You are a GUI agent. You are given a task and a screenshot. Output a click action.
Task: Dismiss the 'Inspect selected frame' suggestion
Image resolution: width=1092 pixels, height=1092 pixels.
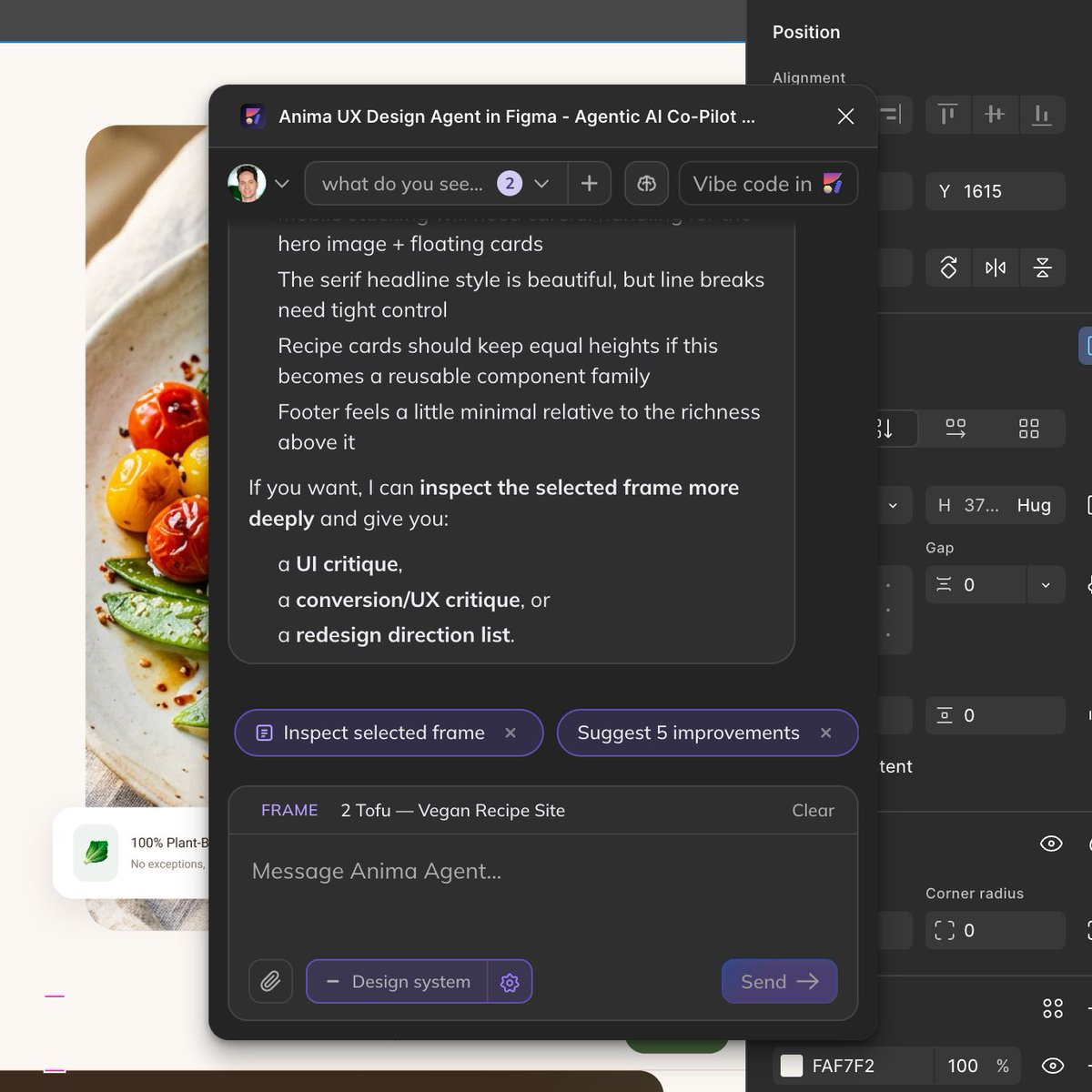click(x=511, y=733)
